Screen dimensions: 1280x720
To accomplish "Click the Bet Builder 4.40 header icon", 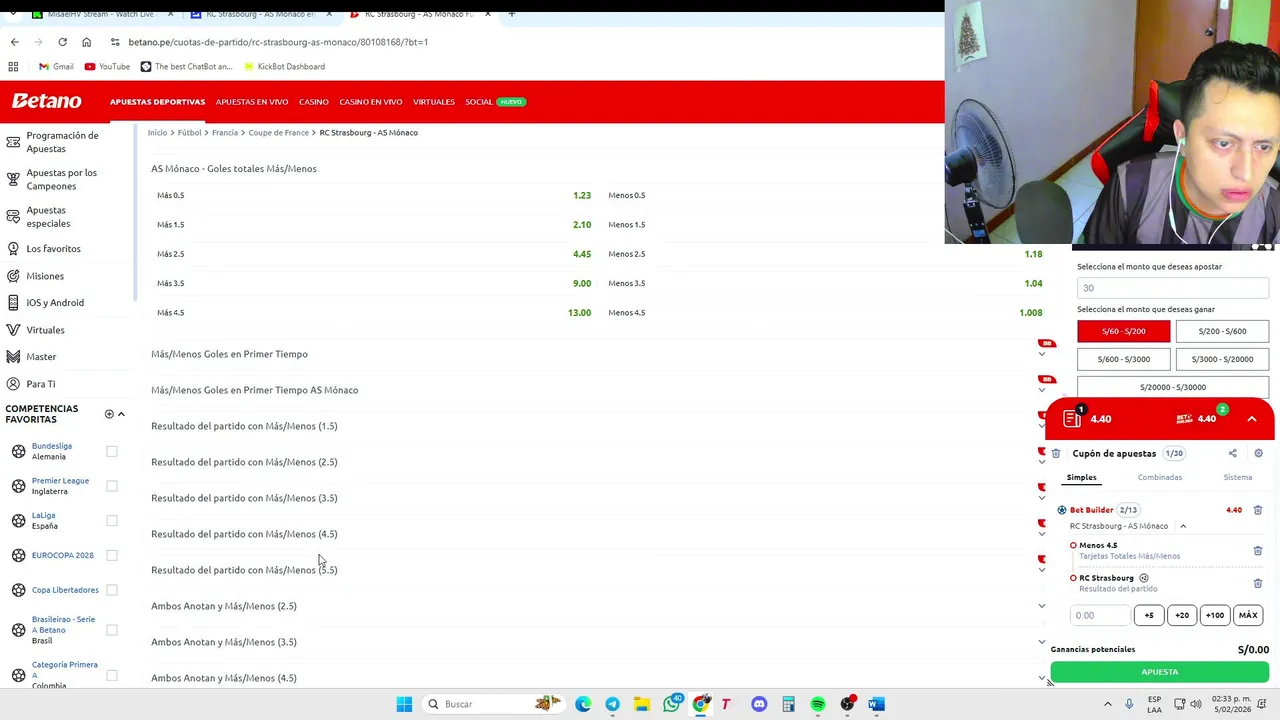I will tap(1183, 418).
